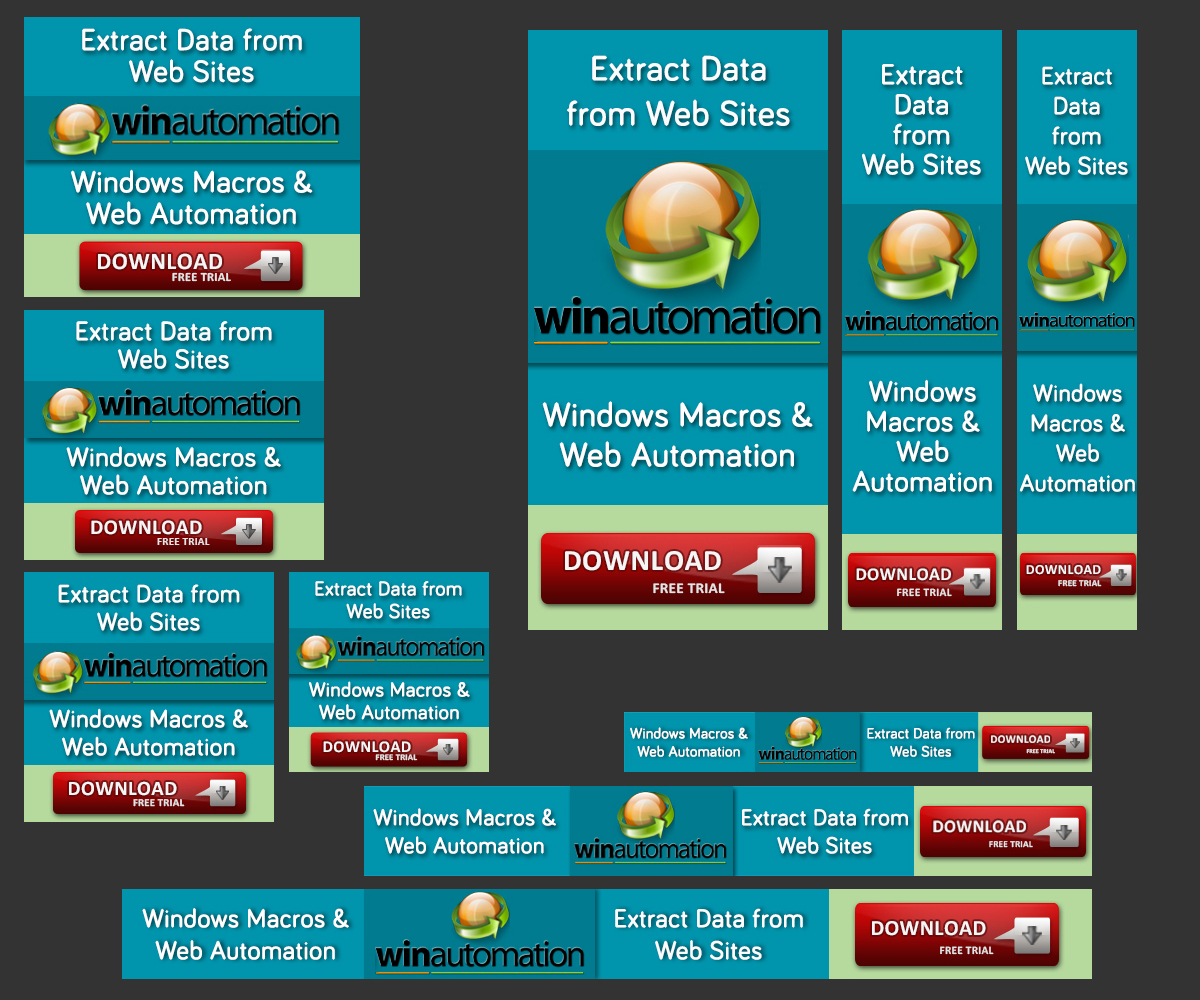Click the Download button in the wider skyscraper banner
1200x1000 pixels.
[922, 581]
